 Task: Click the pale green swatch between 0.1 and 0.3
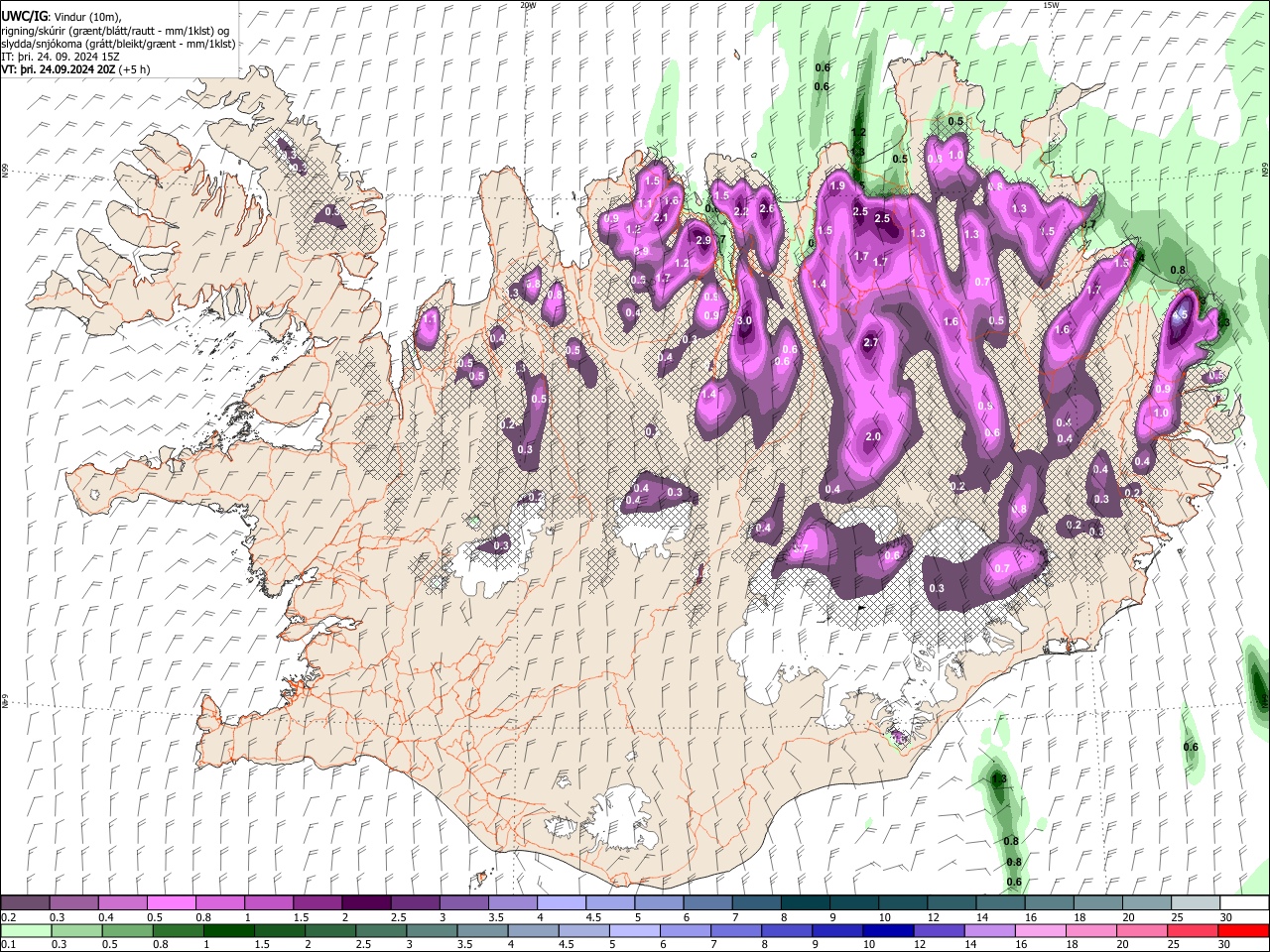tap(27, 931)
